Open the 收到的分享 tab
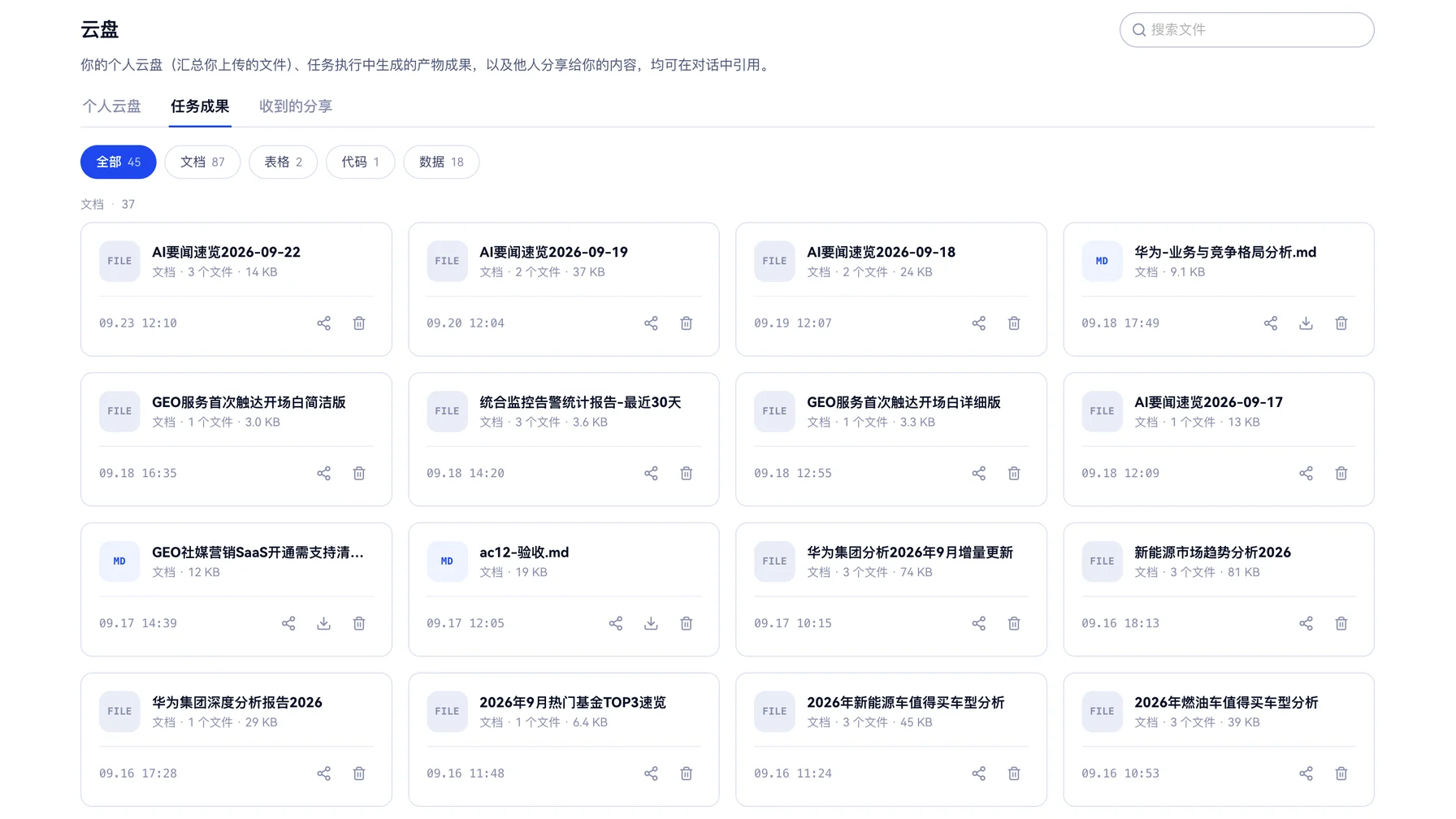The image size is (1456, 819). 296,106
